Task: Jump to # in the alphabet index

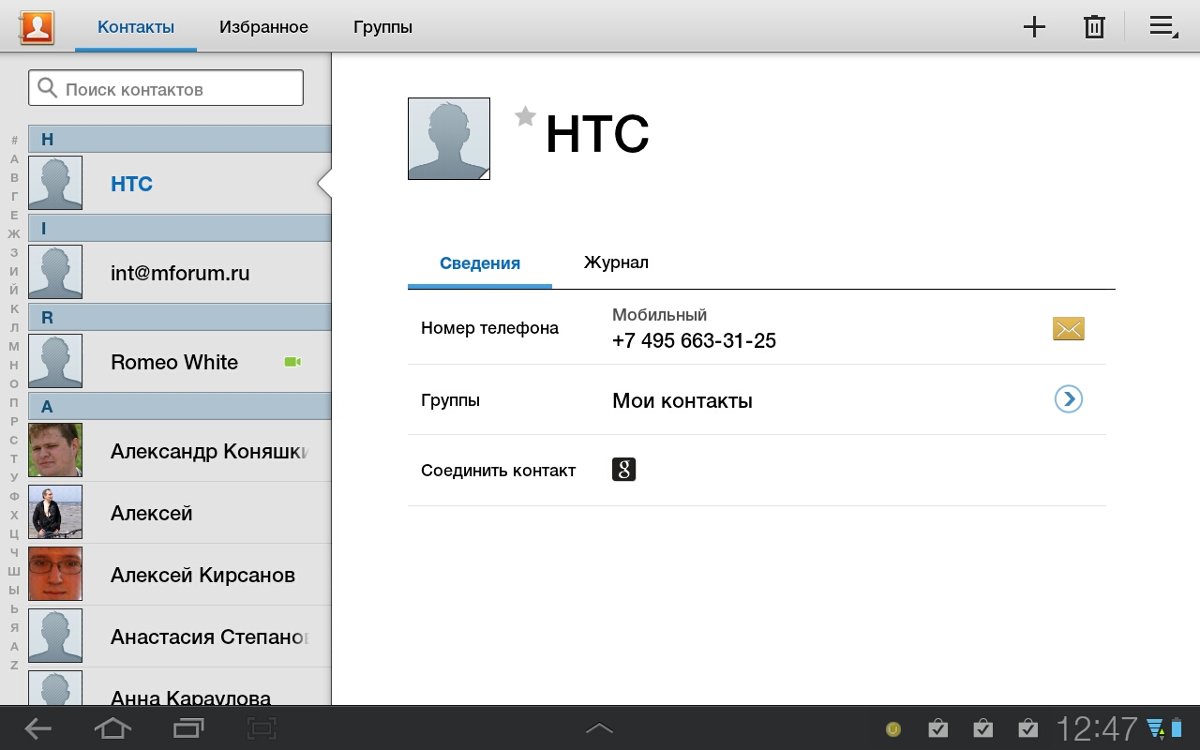Action: [x=14, y=140]
